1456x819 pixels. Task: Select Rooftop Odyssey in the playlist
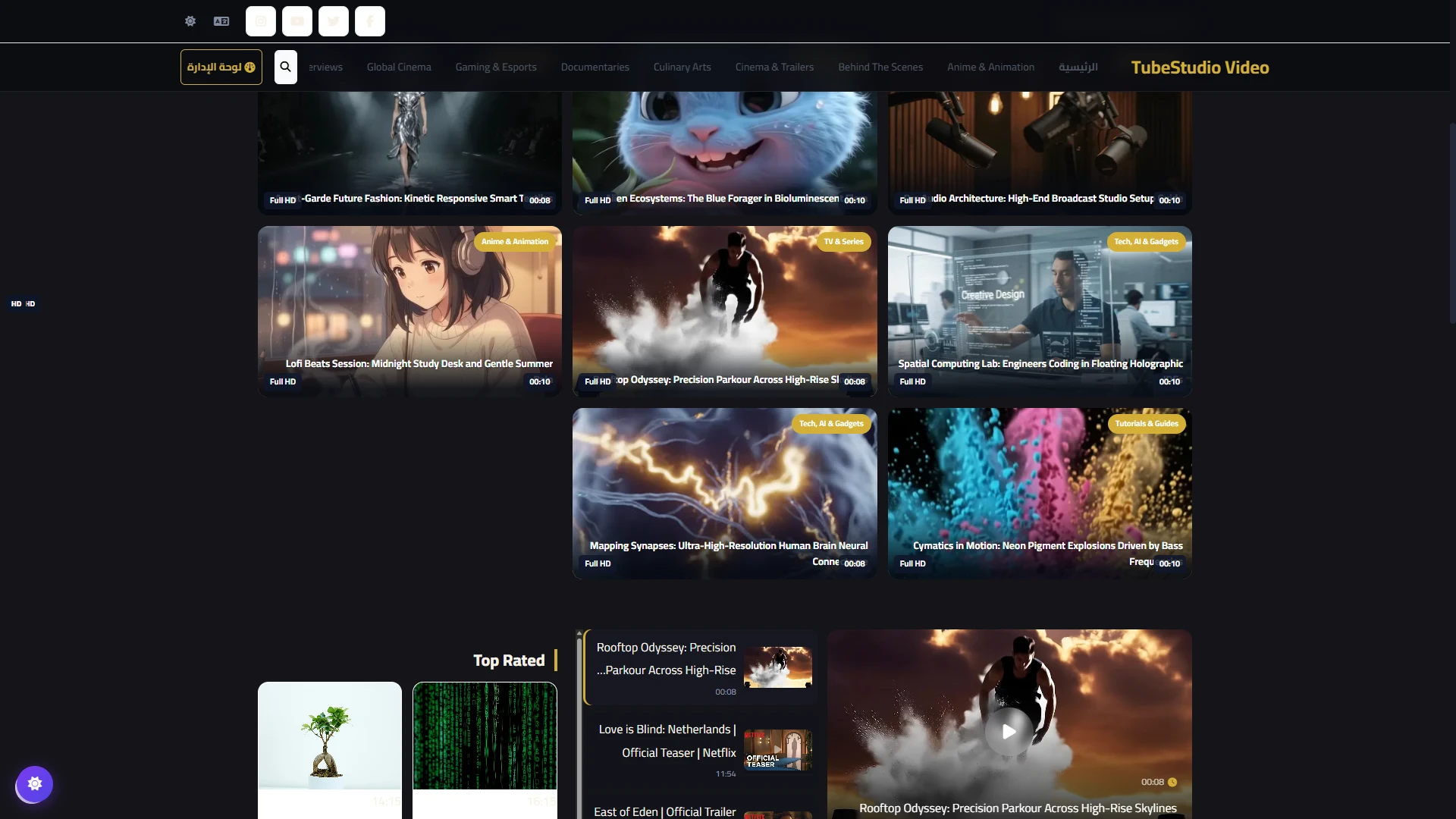(x=701, y=667)
